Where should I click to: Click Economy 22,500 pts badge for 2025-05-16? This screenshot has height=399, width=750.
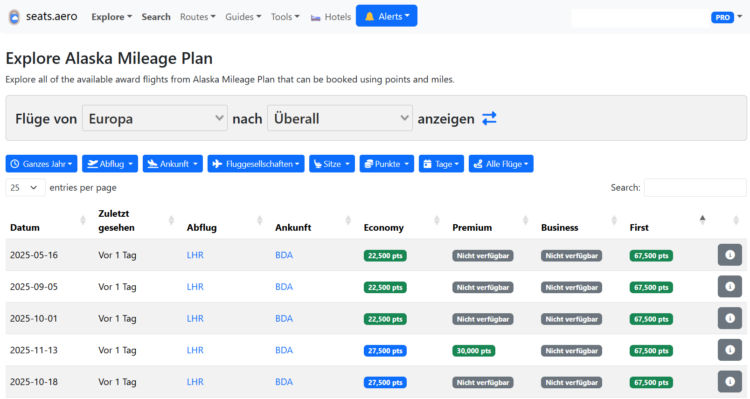pyautogui.click(x=385, y=255)
